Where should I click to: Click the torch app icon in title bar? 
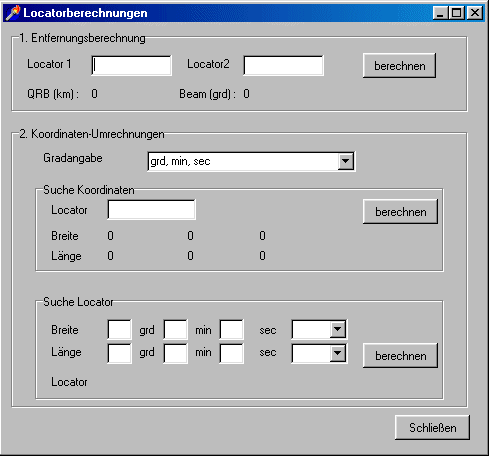click(x=13, y=13)
